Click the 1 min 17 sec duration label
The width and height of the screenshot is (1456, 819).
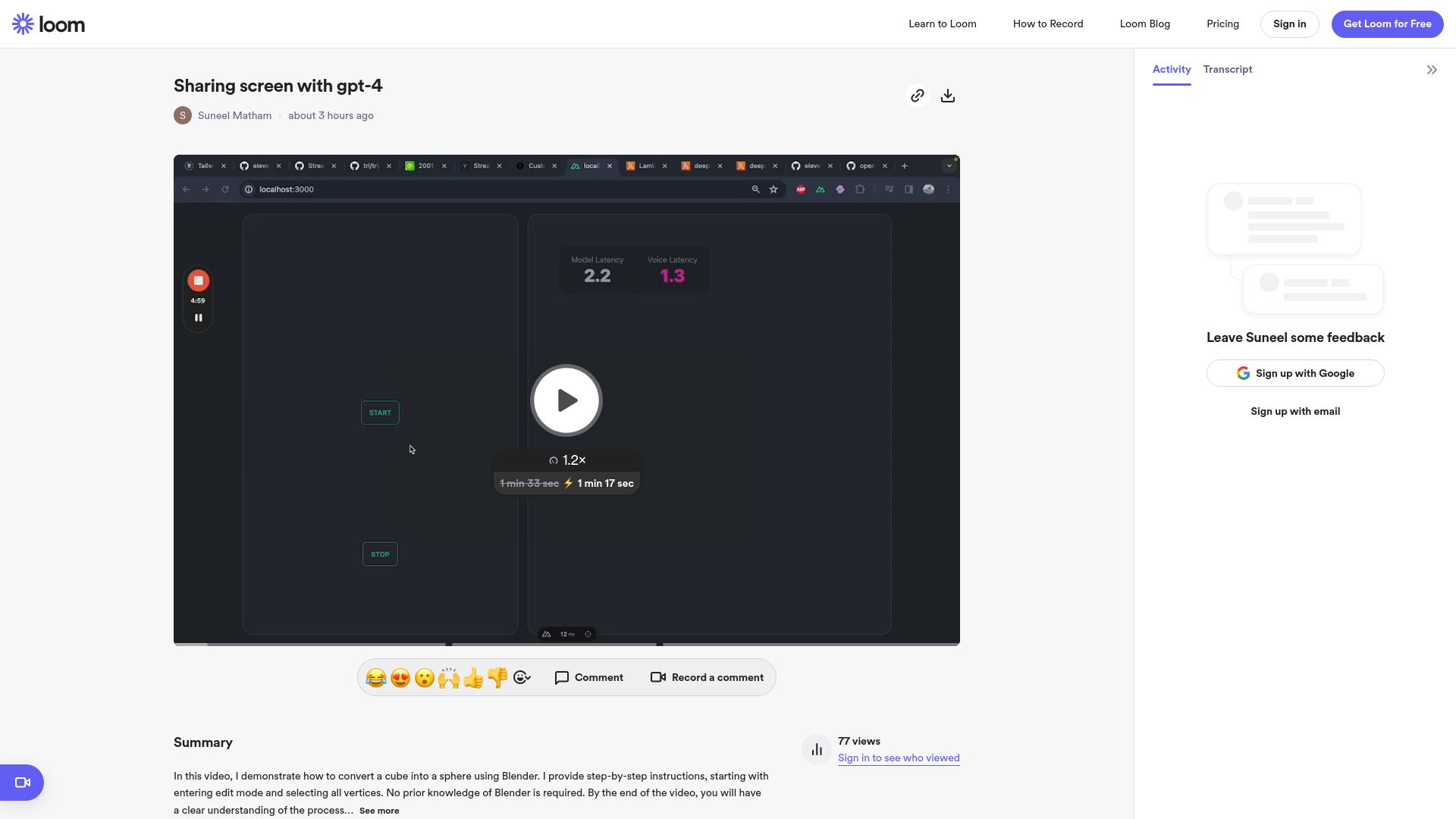click(x=605, y=484)
